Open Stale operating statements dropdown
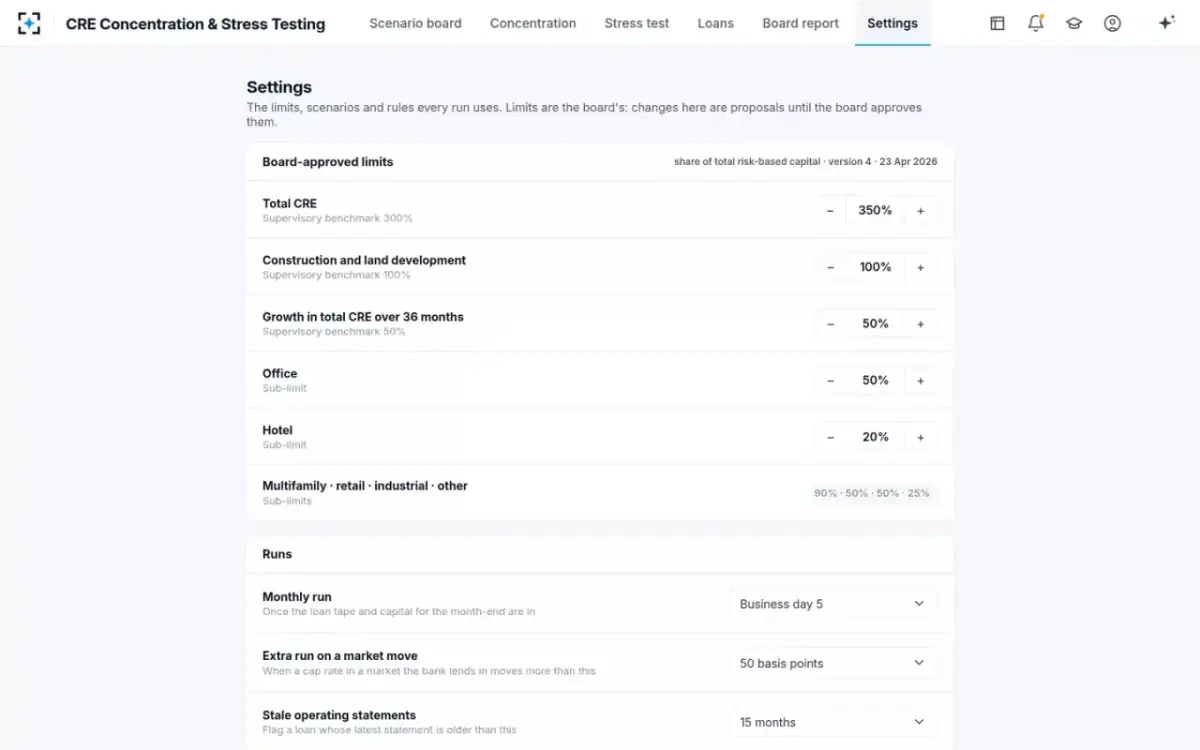Viewport: 1200px width, 750px height. [833, 722]
